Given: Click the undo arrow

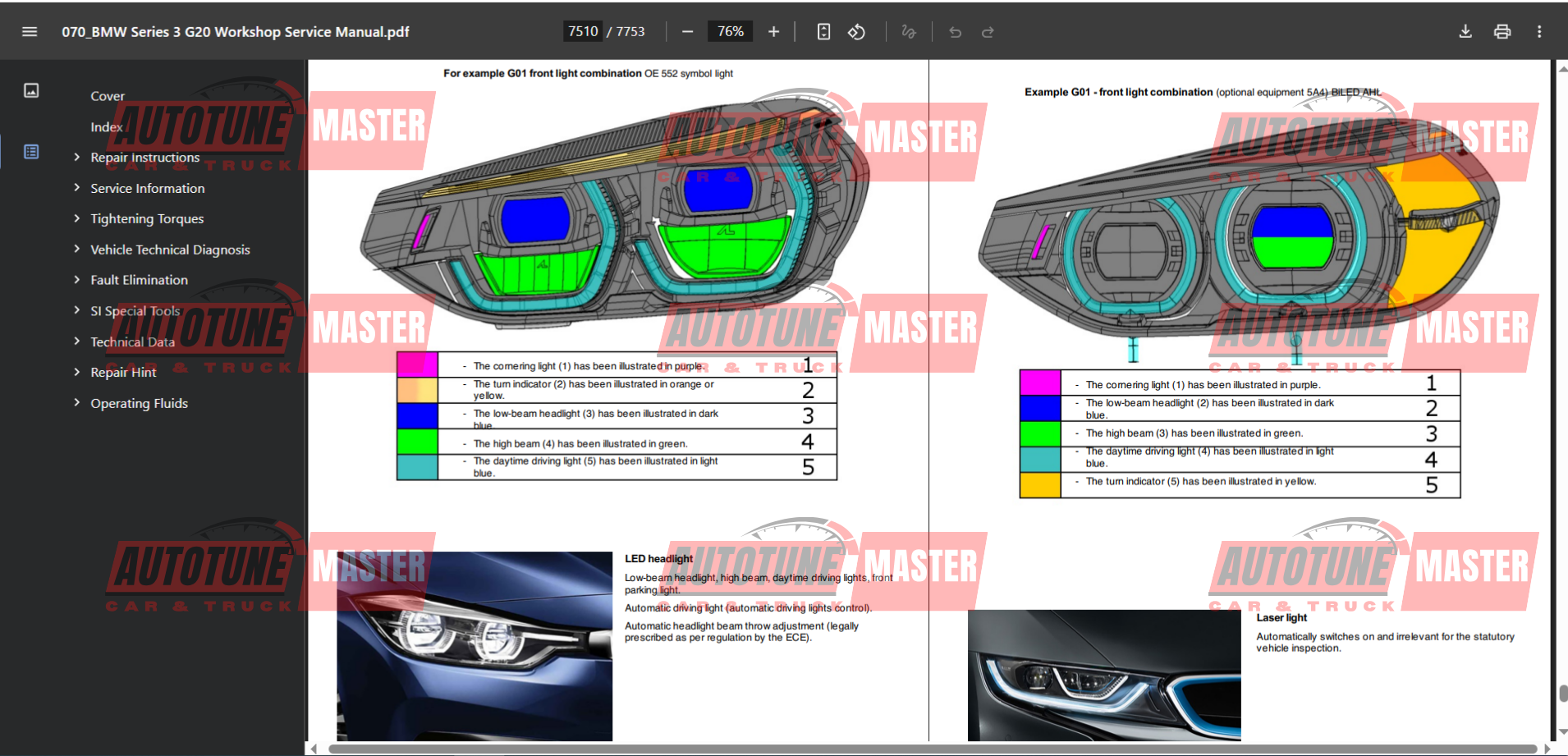Looking at the screenshot, I should pyautogui.click(x=955, y=31).
